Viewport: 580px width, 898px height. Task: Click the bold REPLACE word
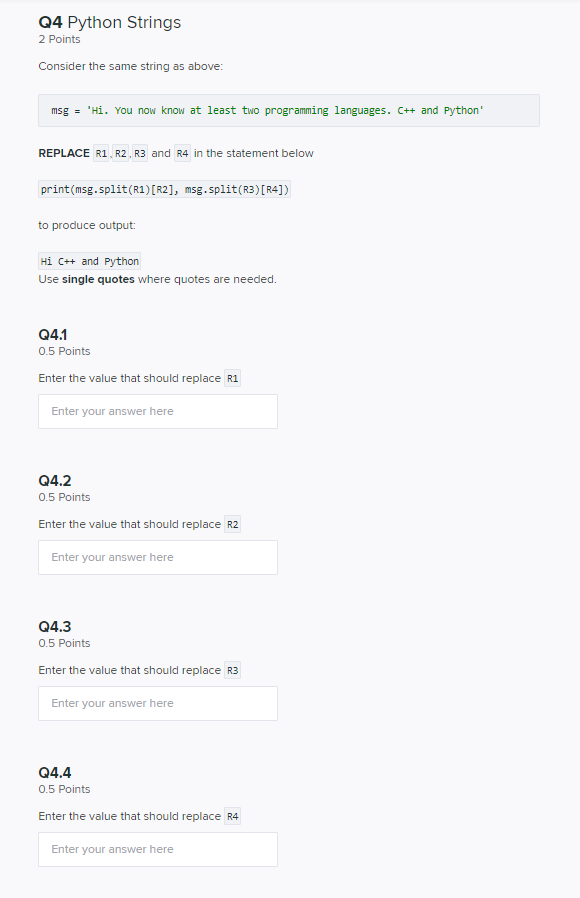point(62,153)
